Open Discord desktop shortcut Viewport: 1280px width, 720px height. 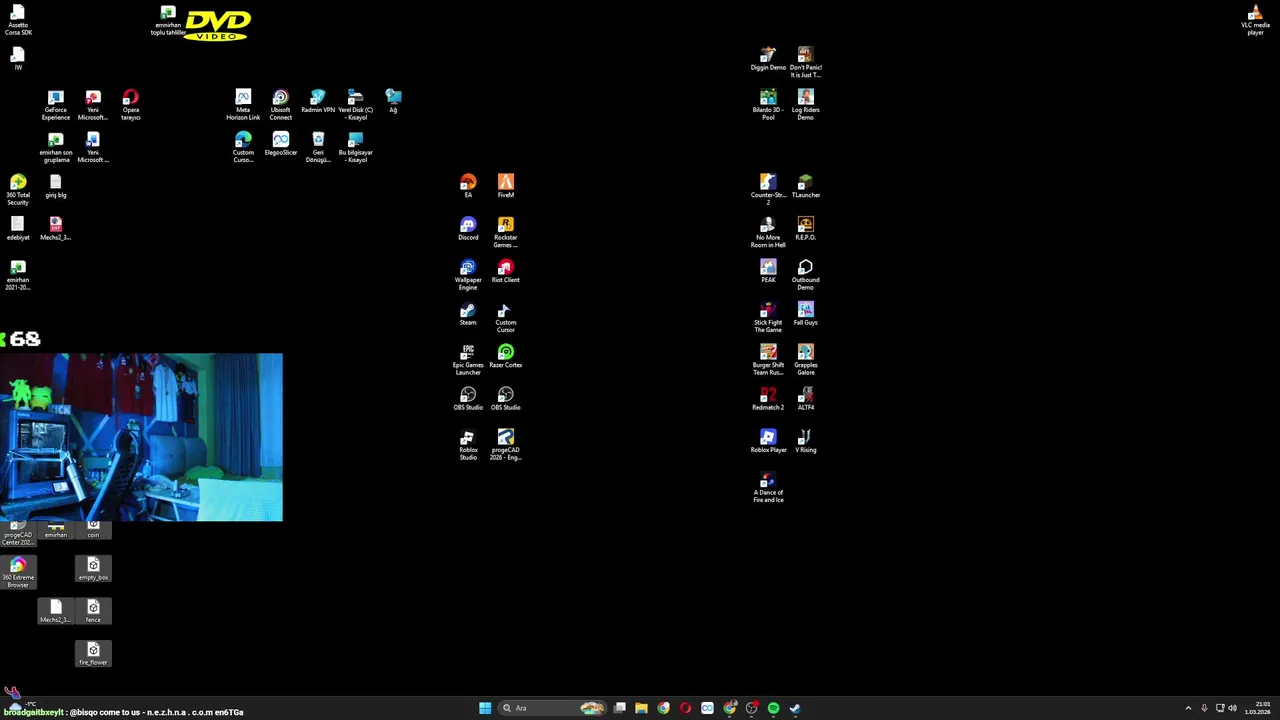click(468, 229)
